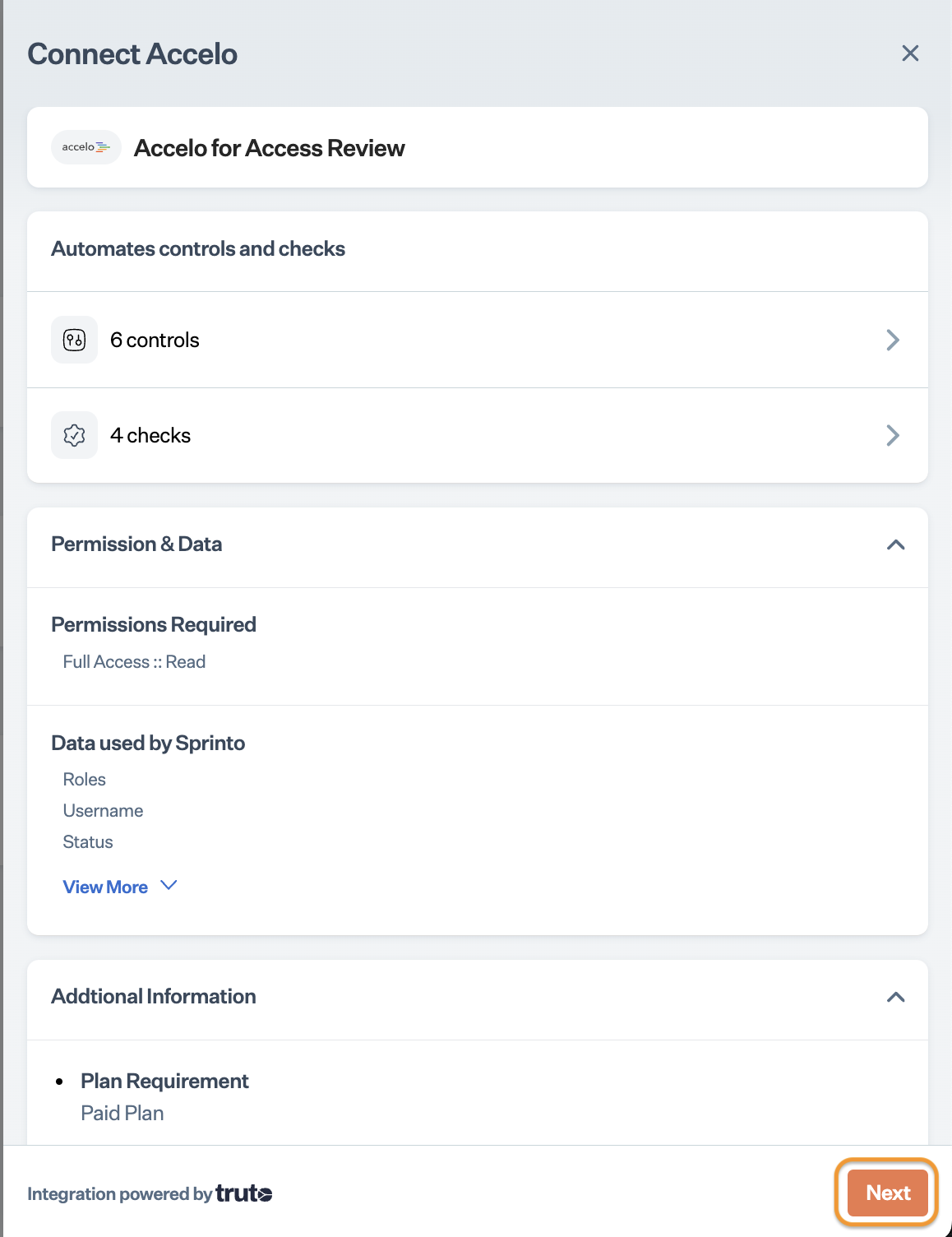Collapse the Permission & Data section
Image resolution: width=952 pixels, height=1237 pixels.
click(895, 544)
